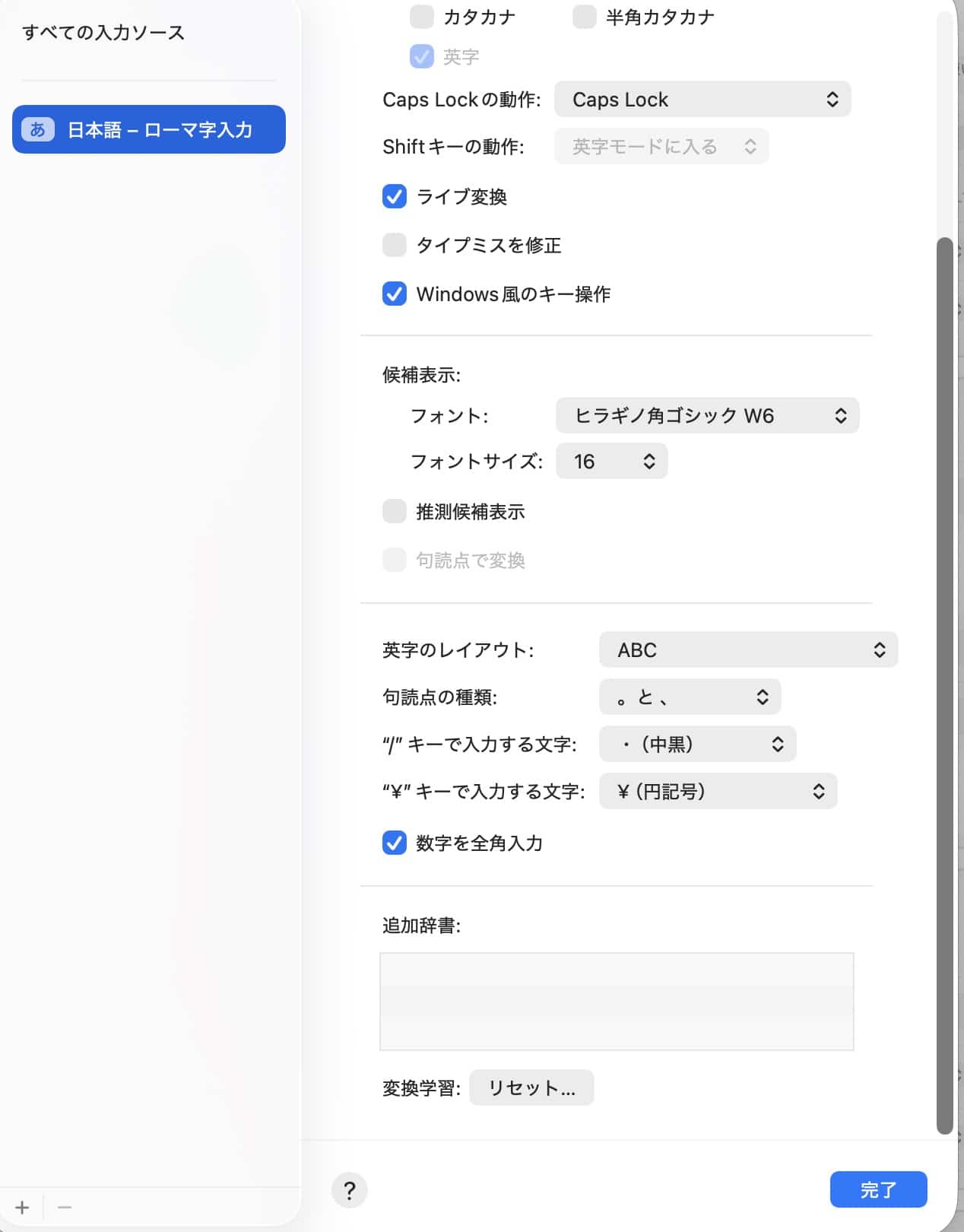Click the help question mark button
The image size is (964, 1232).
[349, 1190]
